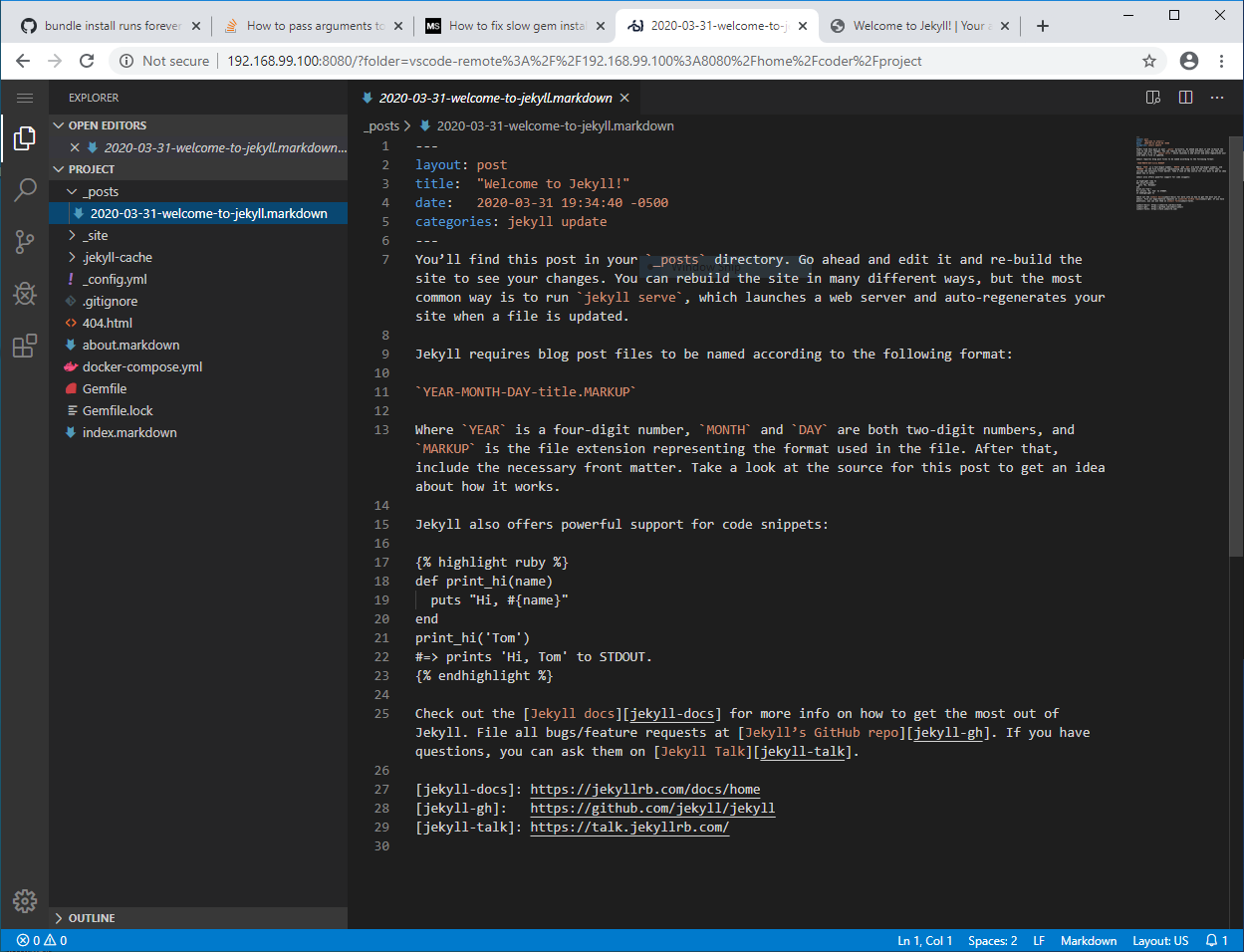
Task: Click line number 17 in gutter
Action: coord(381,563)
